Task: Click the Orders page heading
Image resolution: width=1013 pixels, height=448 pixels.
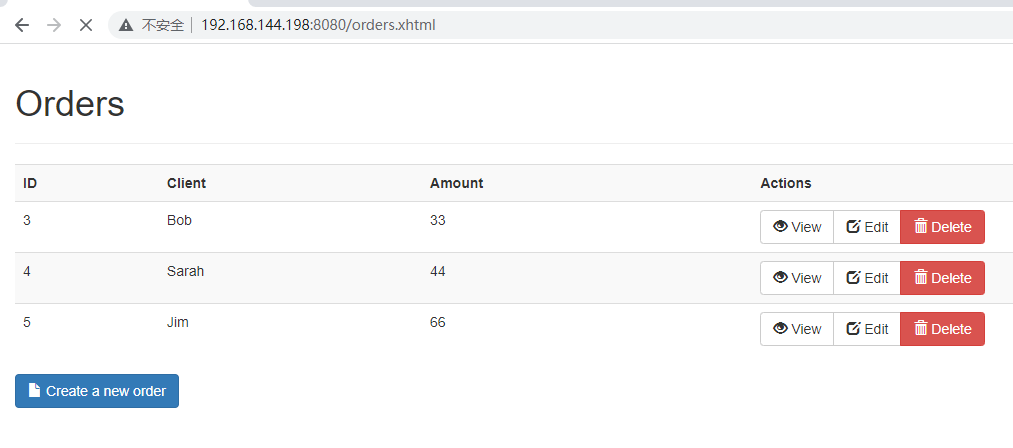Action: point(70,104)
